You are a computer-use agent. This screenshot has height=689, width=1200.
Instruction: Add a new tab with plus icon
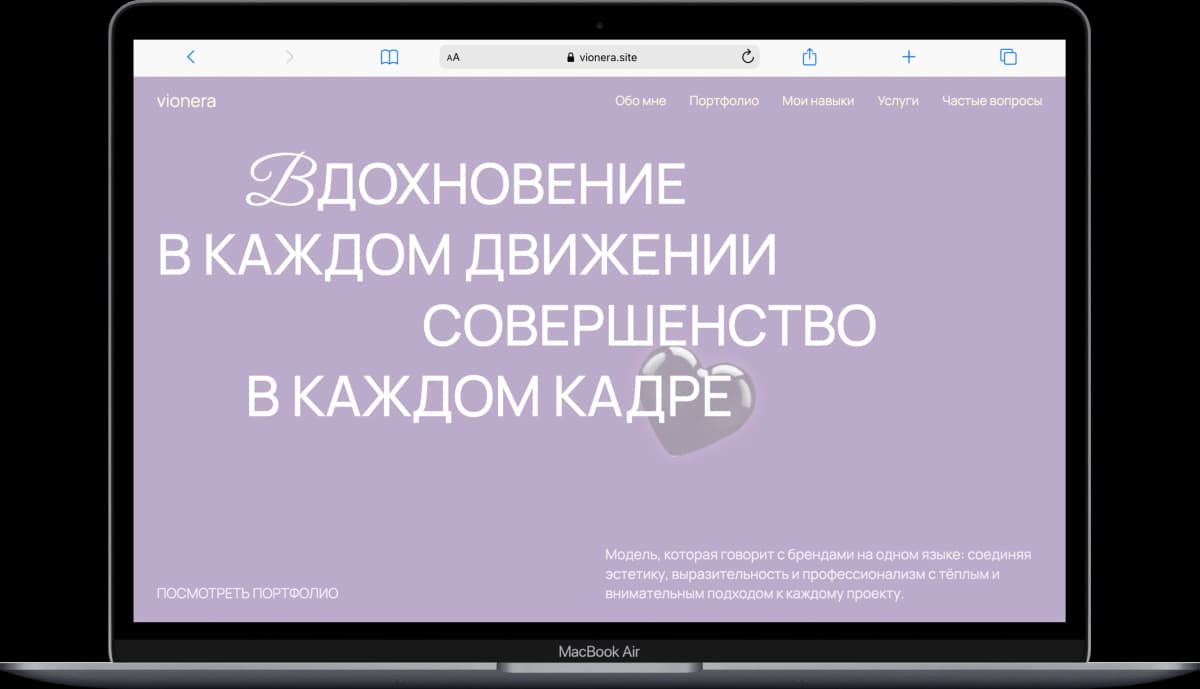908,57
